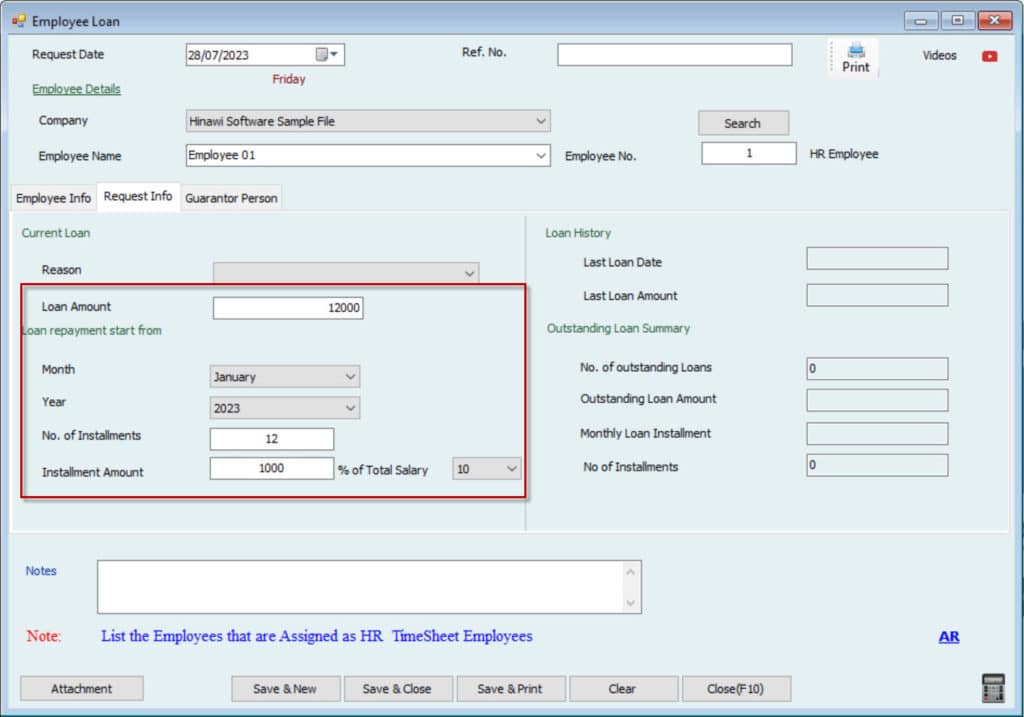
Task: Open the Employee Details link
Action: [76, 89]
